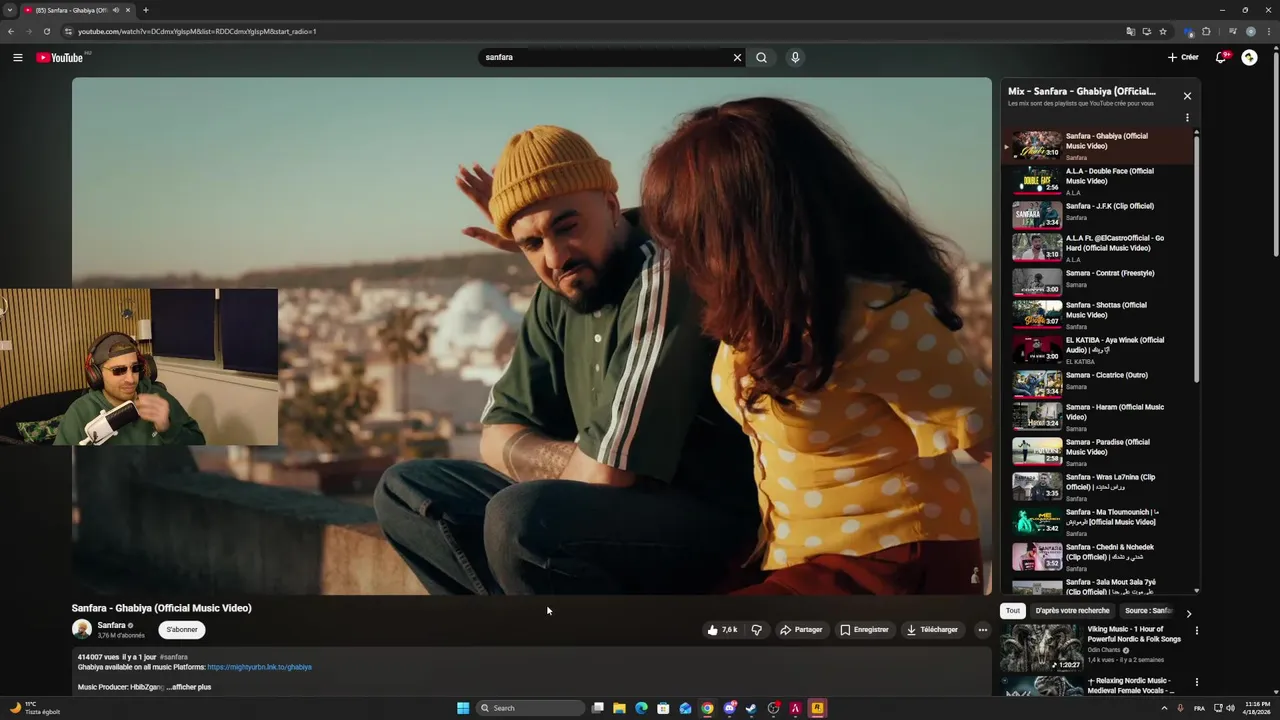Show hidden system tray icons chevron
Screen dimensions: 1280x720
click(1164, 708)
